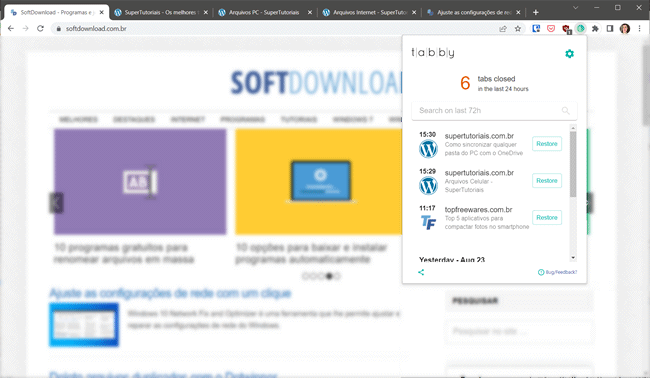
Task: Click the share page icon in address bar
Action: click(503, 29)
